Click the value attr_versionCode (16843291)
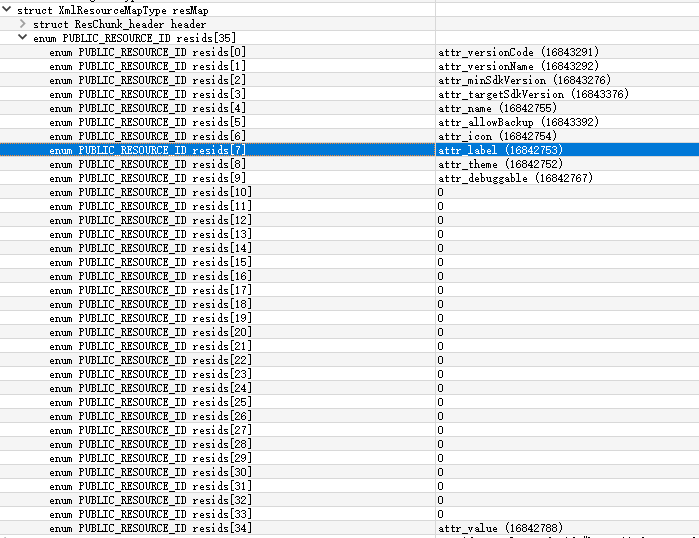699x538 pixels. [x=518, y=52]
